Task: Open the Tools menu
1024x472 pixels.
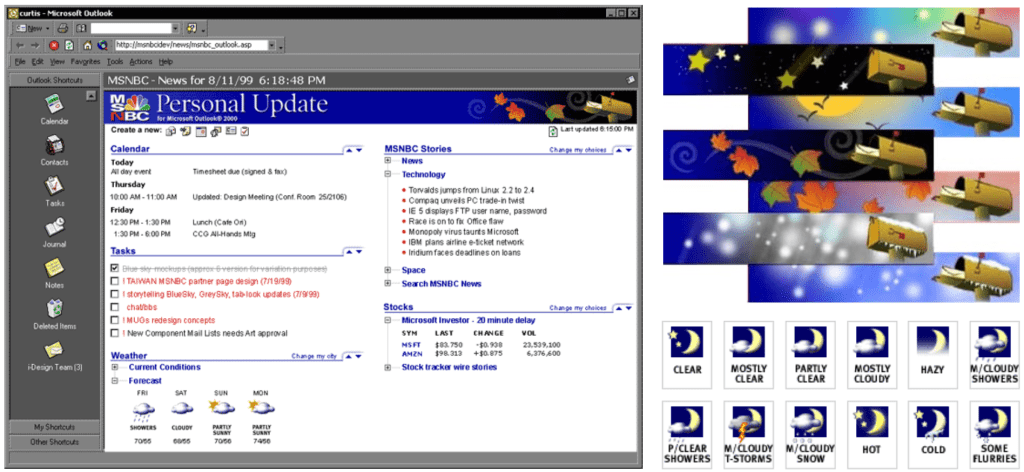Action: pos(115,62)
